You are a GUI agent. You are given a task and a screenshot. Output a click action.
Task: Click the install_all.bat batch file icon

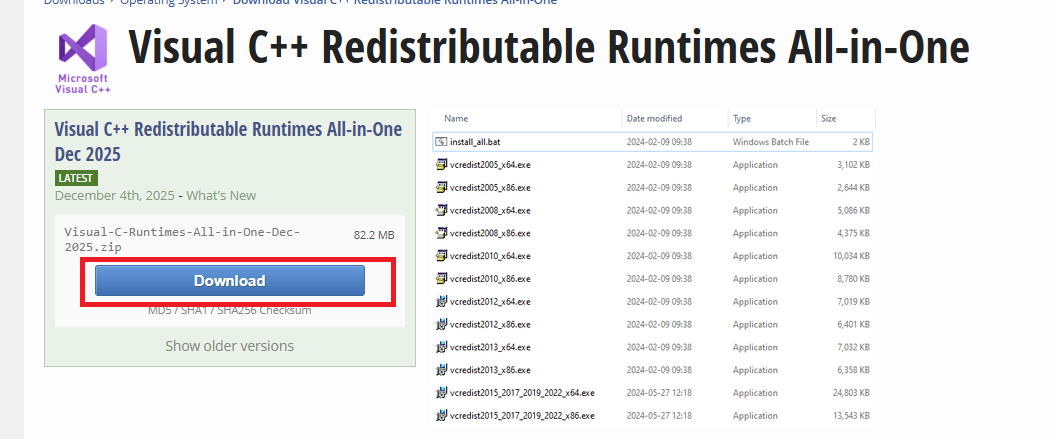(441, 142)
